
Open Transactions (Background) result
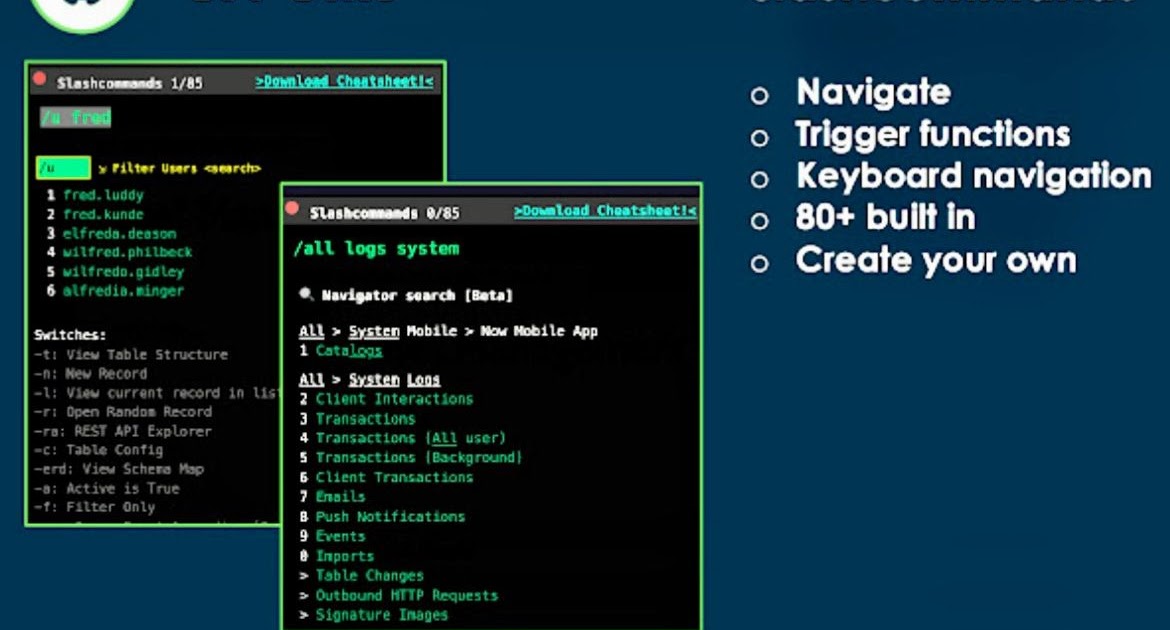click(419, 457)
